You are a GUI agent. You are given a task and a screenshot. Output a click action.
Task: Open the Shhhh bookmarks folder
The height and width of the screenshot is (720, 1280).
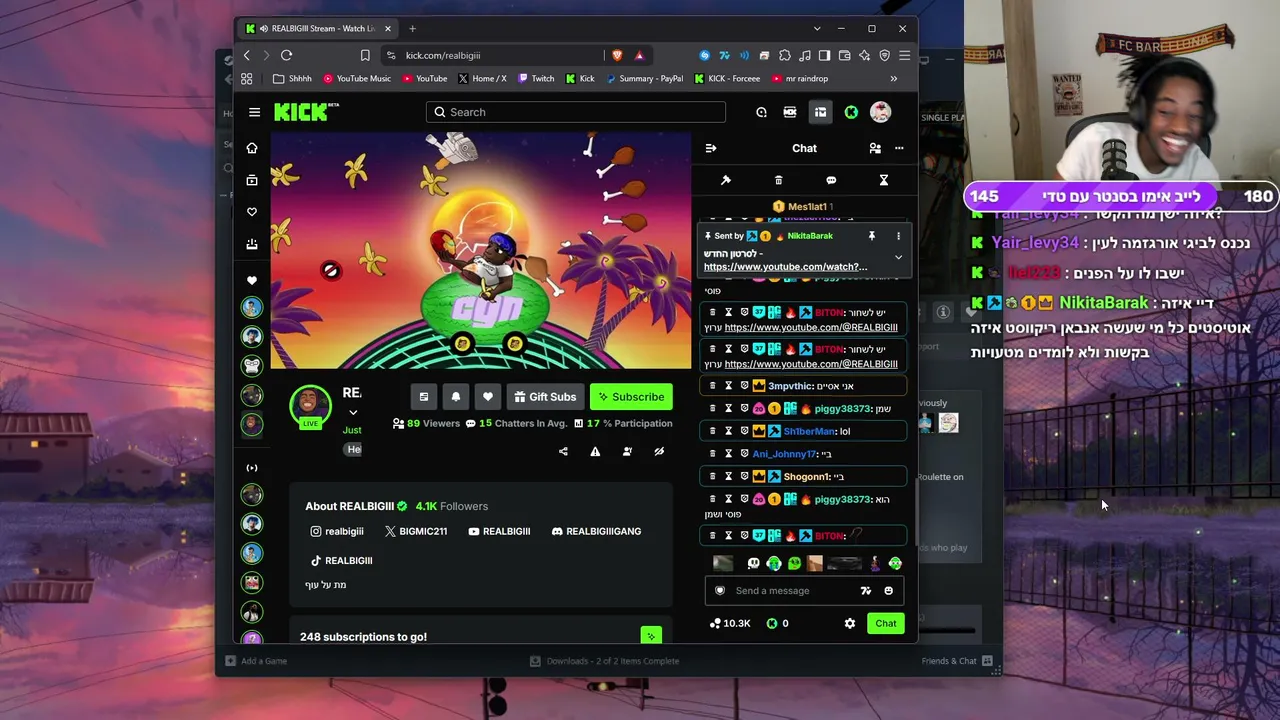[x=292, y=78]
